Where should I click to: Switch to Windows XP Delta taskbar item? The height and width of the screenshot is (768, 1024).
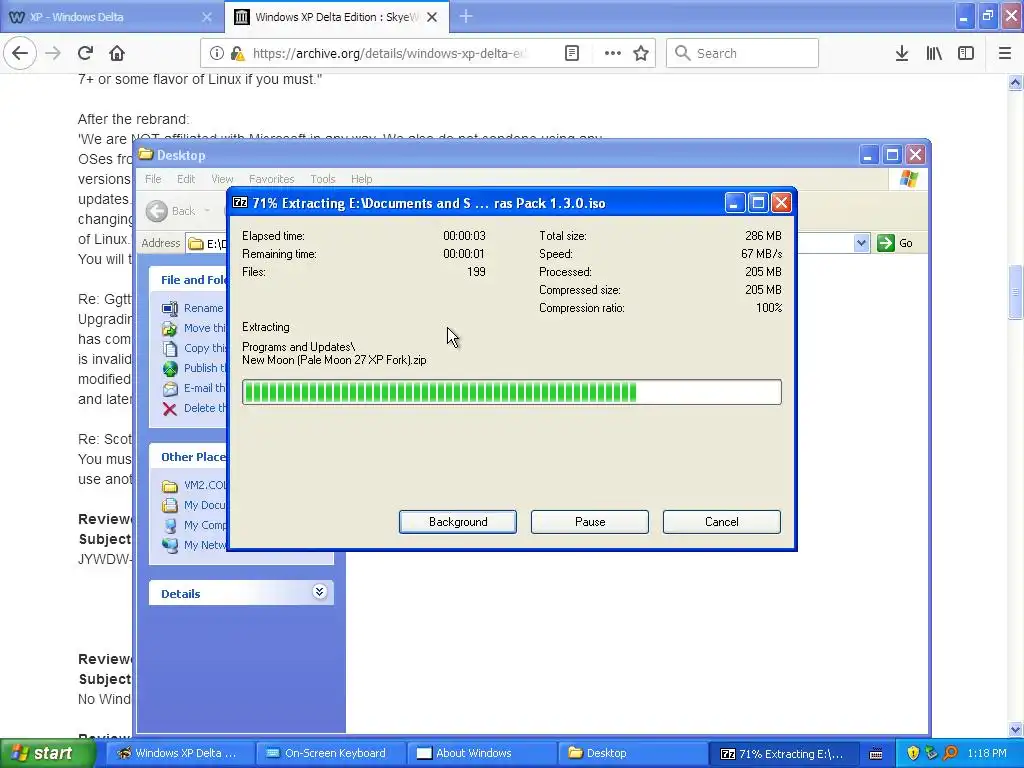[178, 754]
